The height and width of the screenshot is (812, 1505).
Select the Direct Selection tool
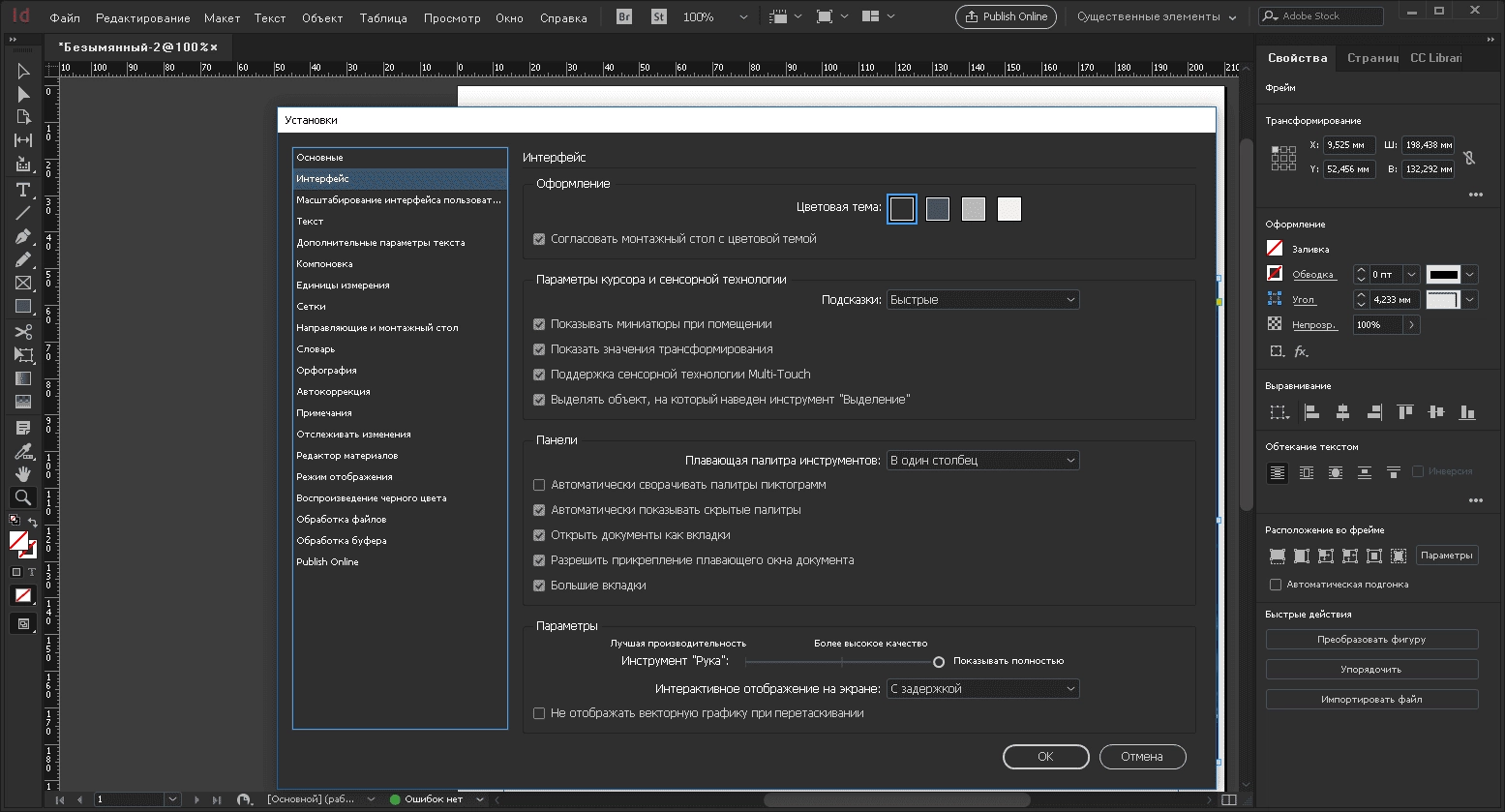point(23,94)
